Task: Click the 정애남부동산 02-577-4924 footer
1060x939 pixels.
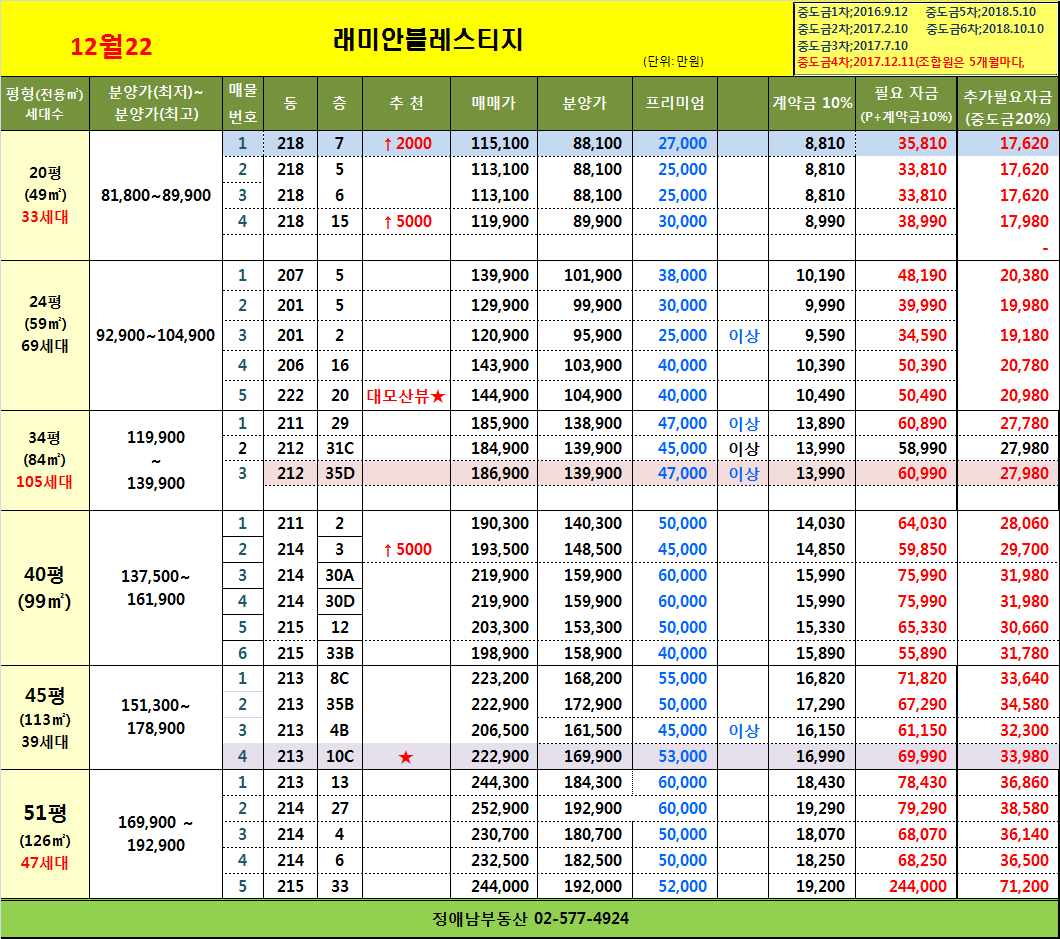Action: [530, 919]
